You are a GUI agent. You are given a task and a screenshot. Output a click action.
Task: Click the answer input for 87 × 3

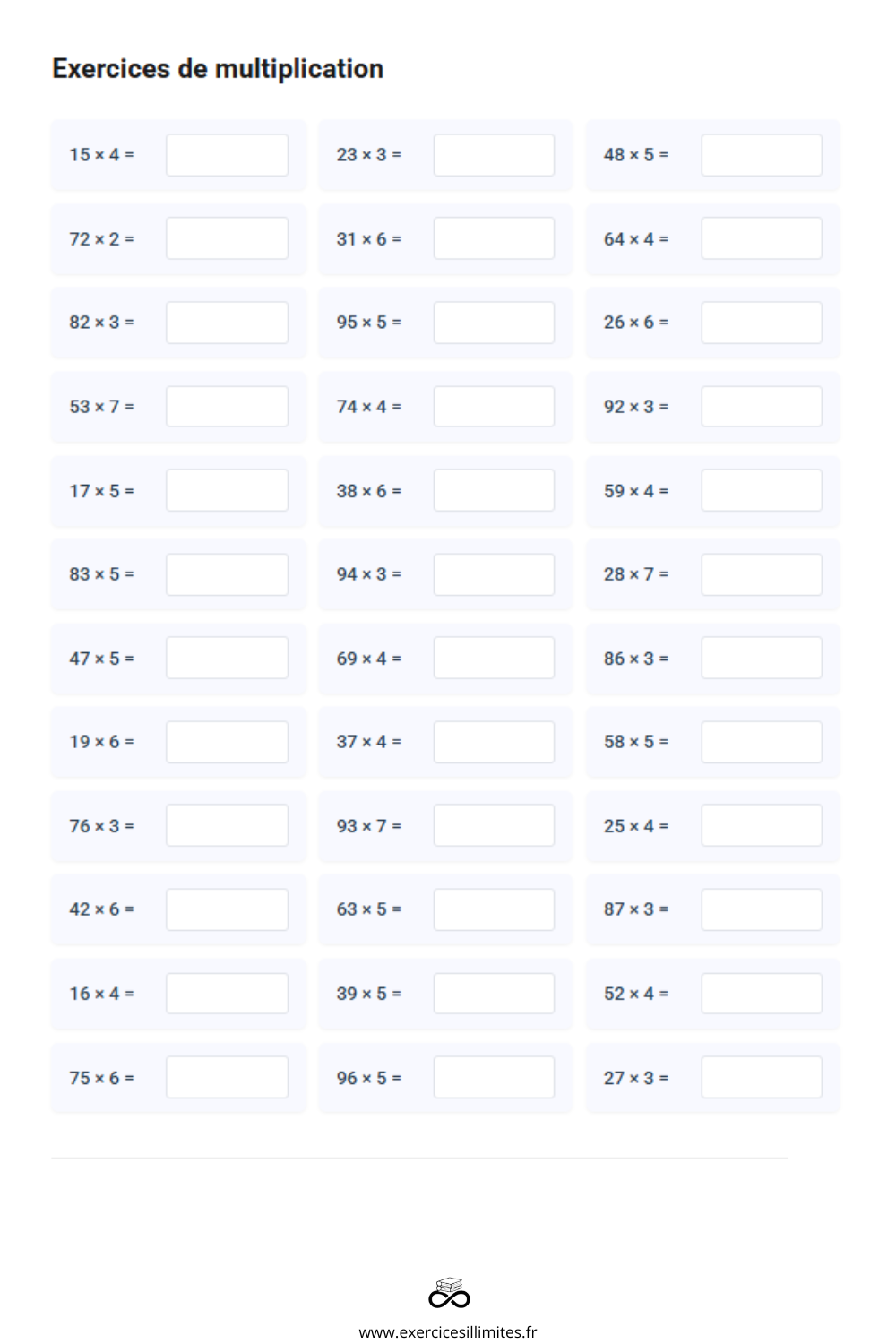coord(761,909)
